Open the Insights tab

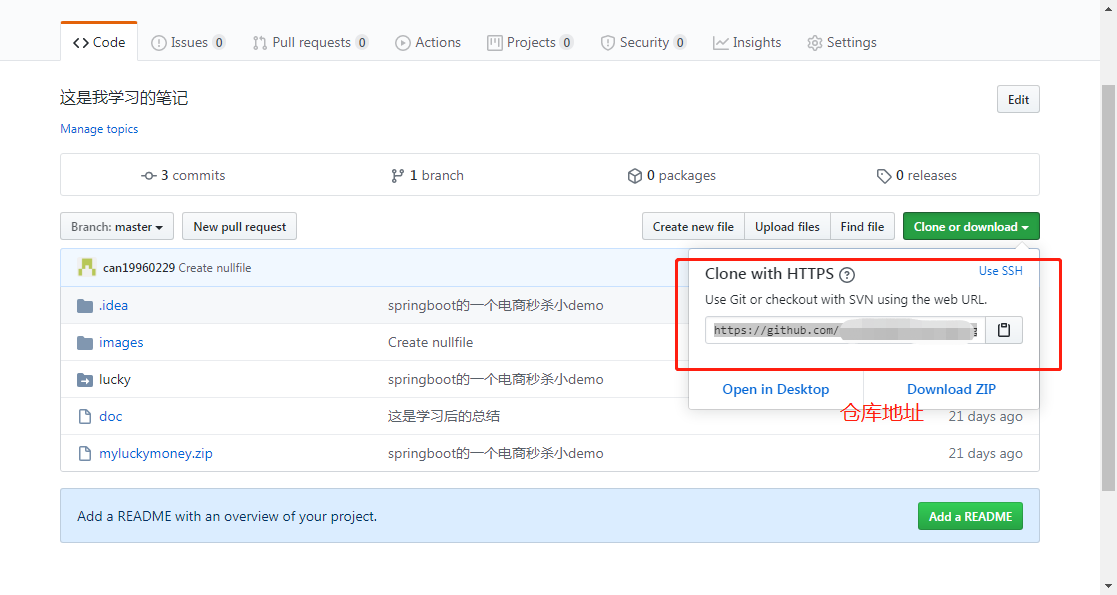coord(747,42)
